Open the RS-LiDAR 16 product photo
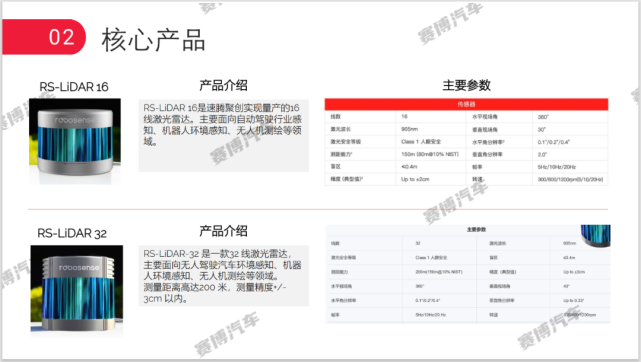The width and height of the screenshot is (641, 362). (75, 141)
